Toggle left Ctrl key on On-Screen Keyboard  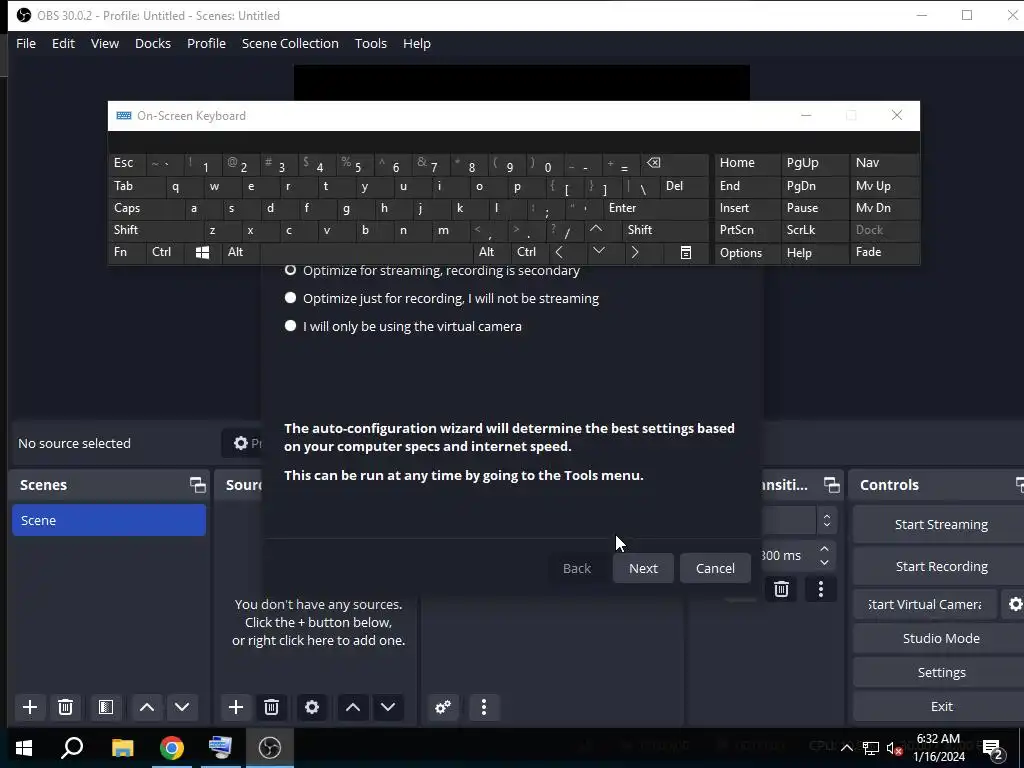pos(165,253)
